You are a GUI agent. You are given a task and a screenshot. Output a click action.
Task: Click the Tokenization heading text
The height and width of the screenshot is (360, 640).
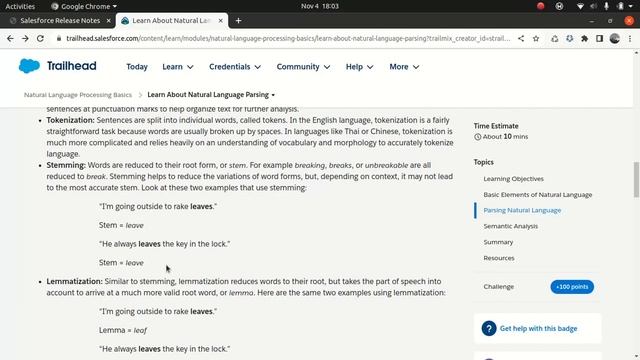pos(70,120)
